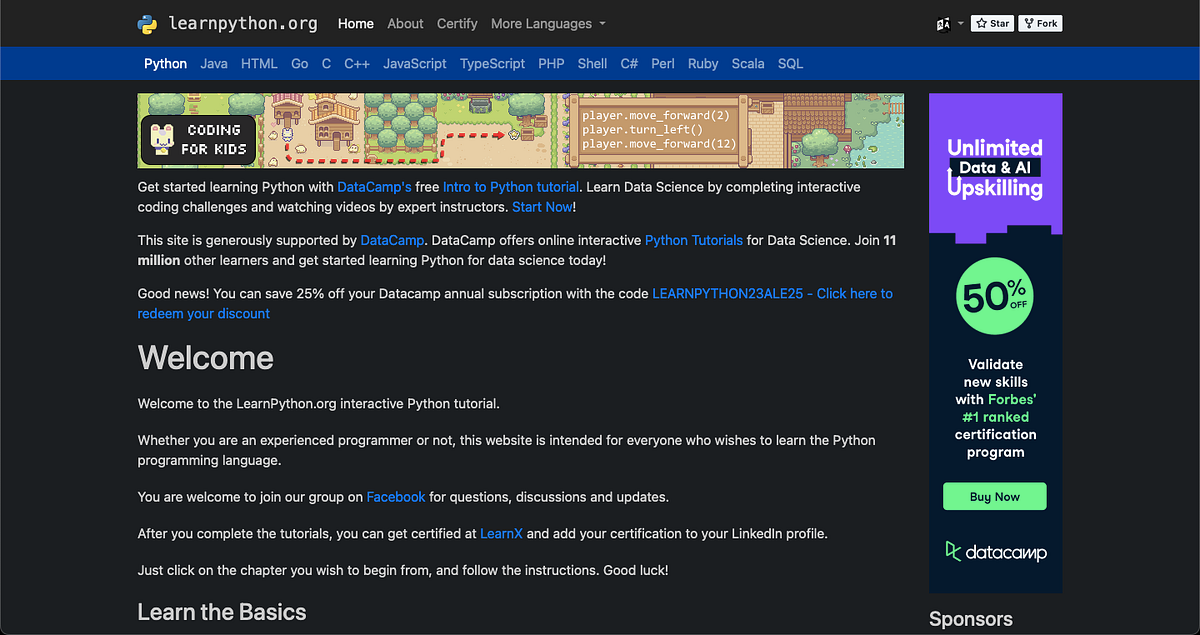This screenshot has width=1200, height=635.
Task: Open the DataCamp's link in first paragraph
Action: point(374,187)
